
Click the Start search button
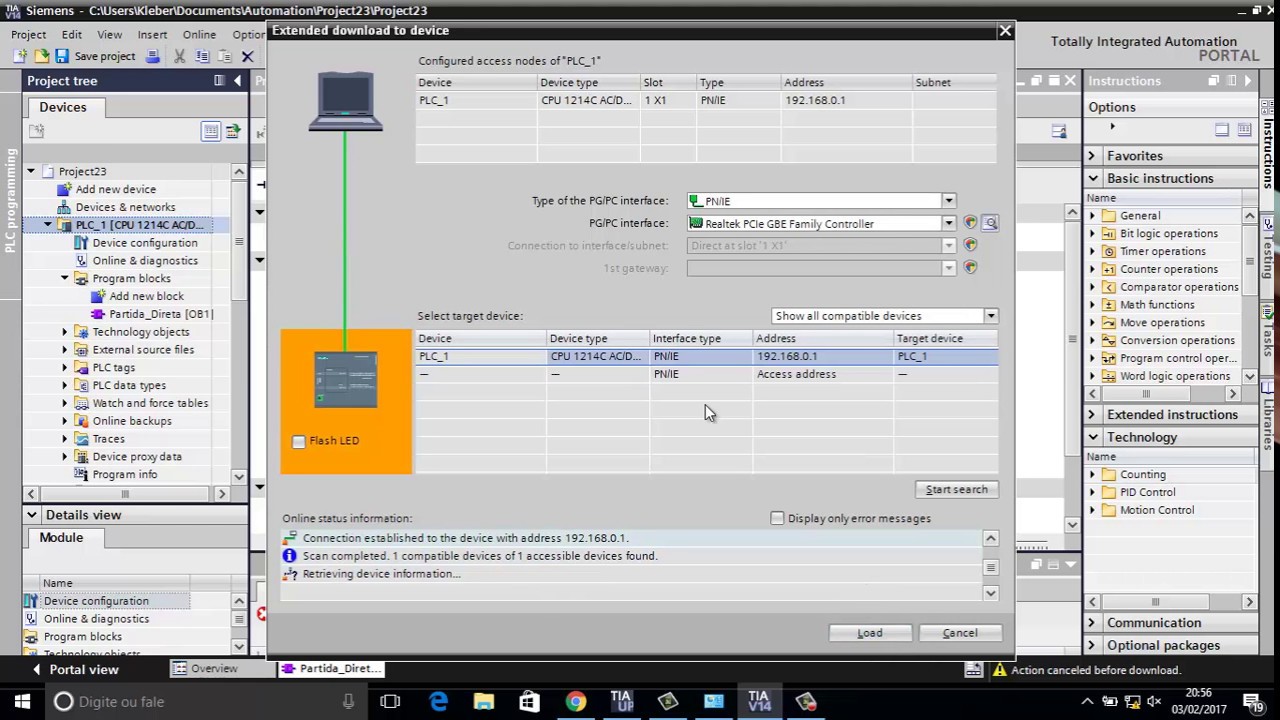[x=956, y=489]
